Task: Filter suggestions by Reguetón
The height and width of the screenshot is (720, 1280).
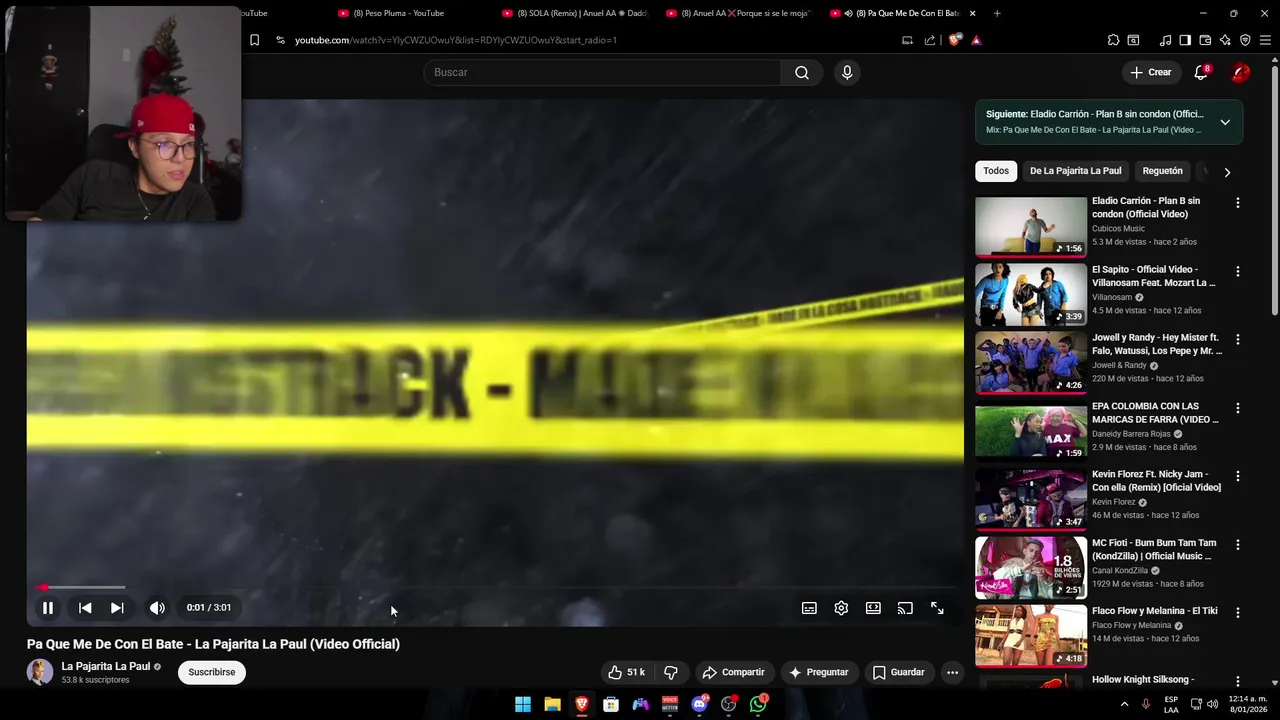Action: point(1162,171)
